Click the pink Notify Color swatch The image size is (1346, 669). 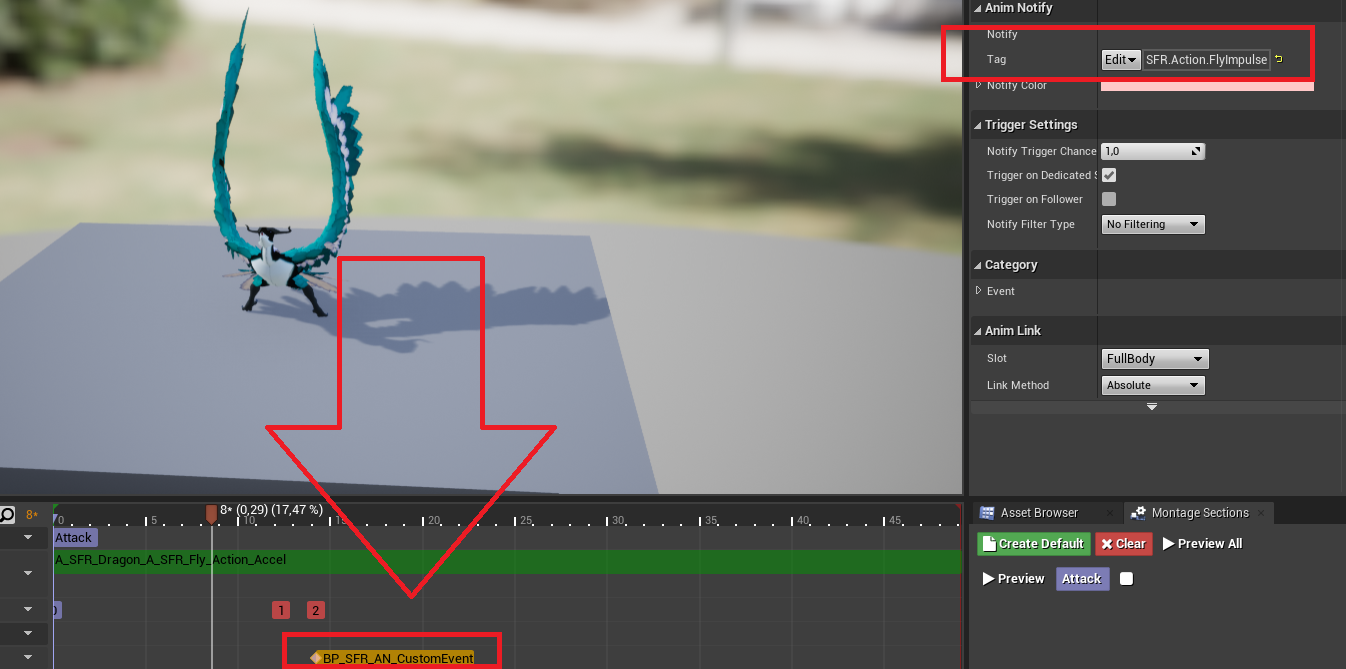(x=1206, y=86)
